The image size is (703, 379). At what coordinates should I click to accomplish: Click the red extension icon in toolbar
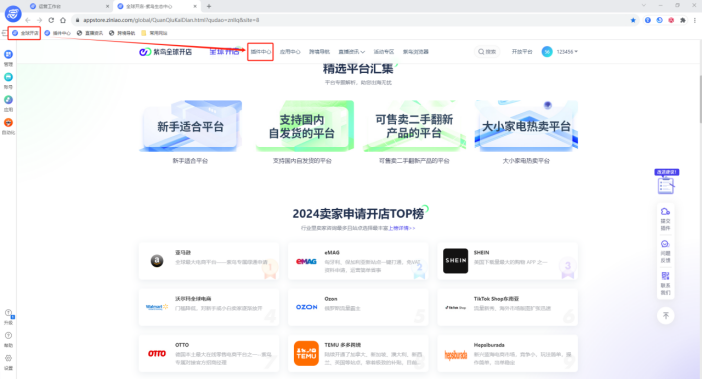(671, 20)
